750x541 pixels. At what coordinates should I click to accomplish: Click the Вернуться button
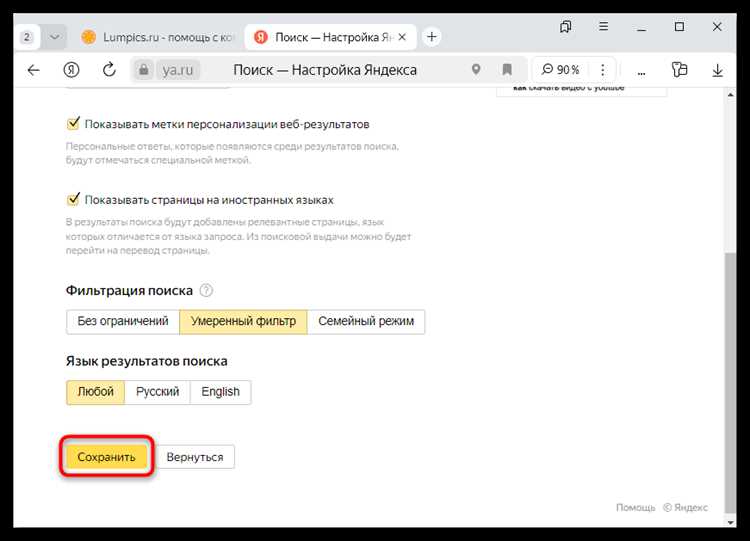(x=195, y=457)
